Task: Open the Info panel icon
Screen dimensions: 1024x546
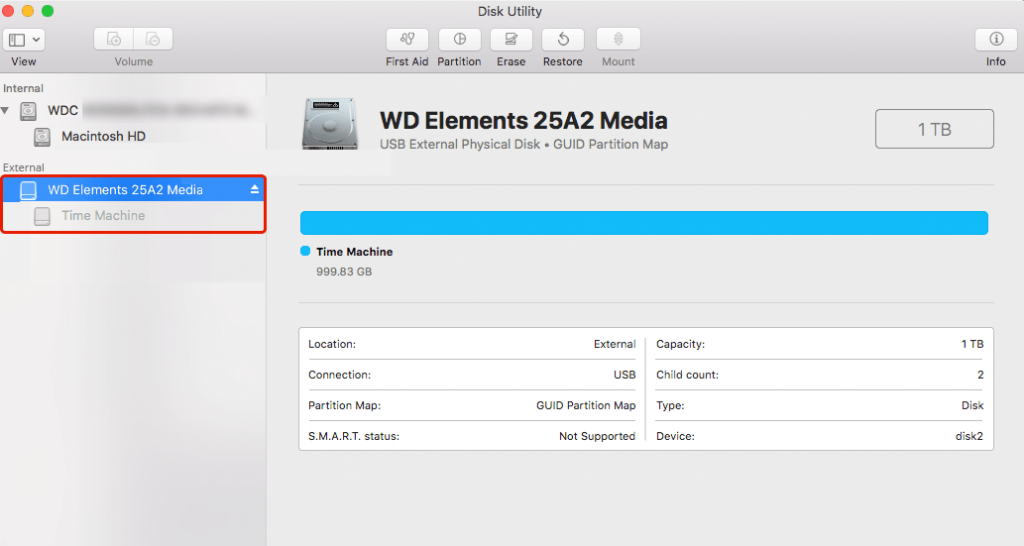Action: pos(995,39)
